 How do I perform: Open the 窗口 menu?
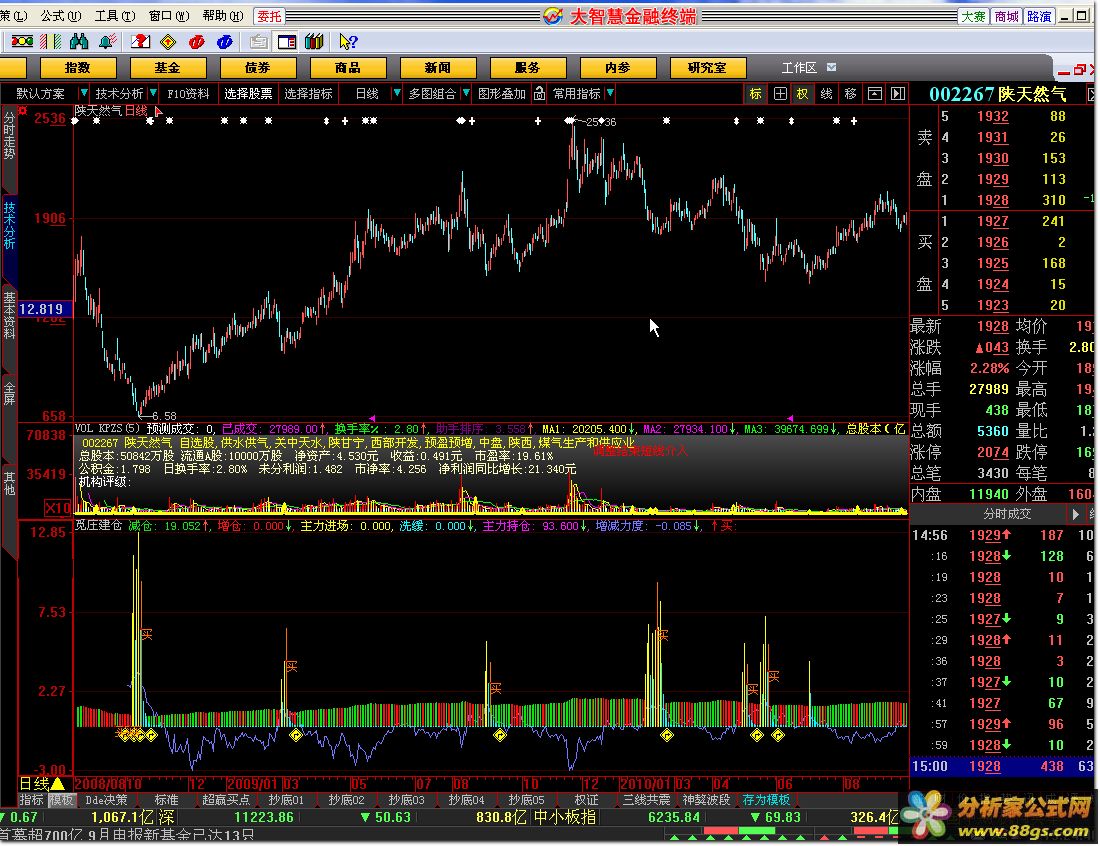point(169,15)
